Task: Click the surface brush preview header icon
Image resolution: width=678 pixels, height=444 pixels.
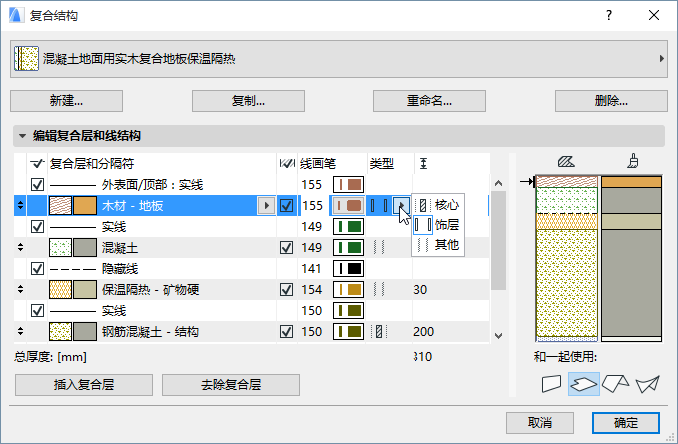Action: (x=633, y=161)
